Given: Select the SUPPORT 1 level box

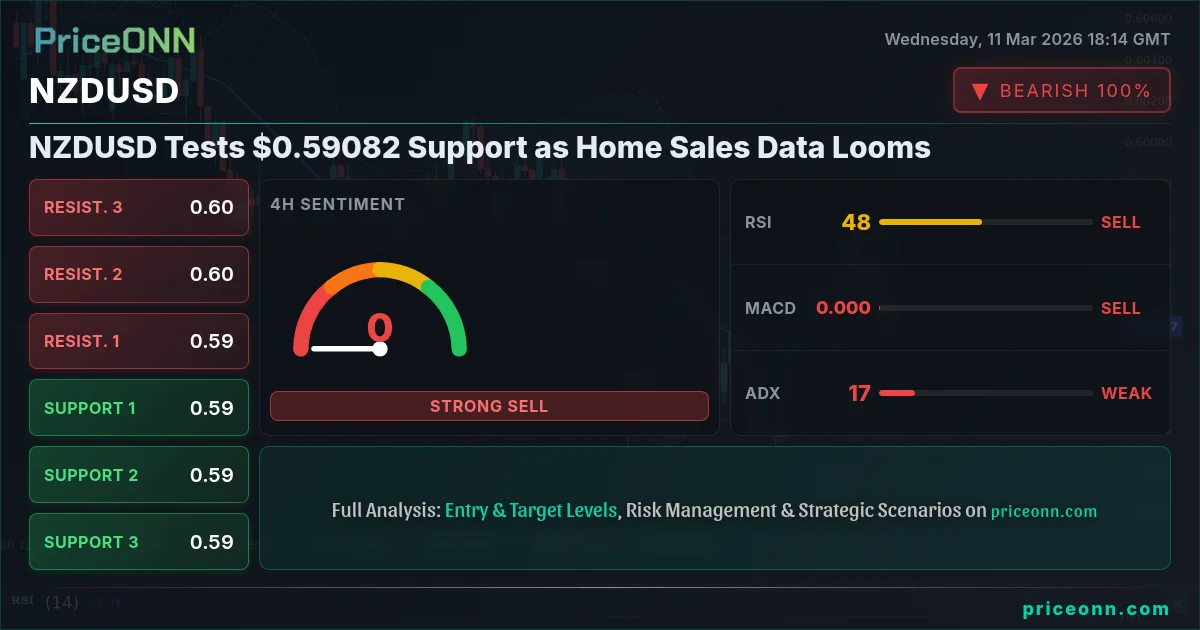Looking at the screenshot, I should pos(139,408).
